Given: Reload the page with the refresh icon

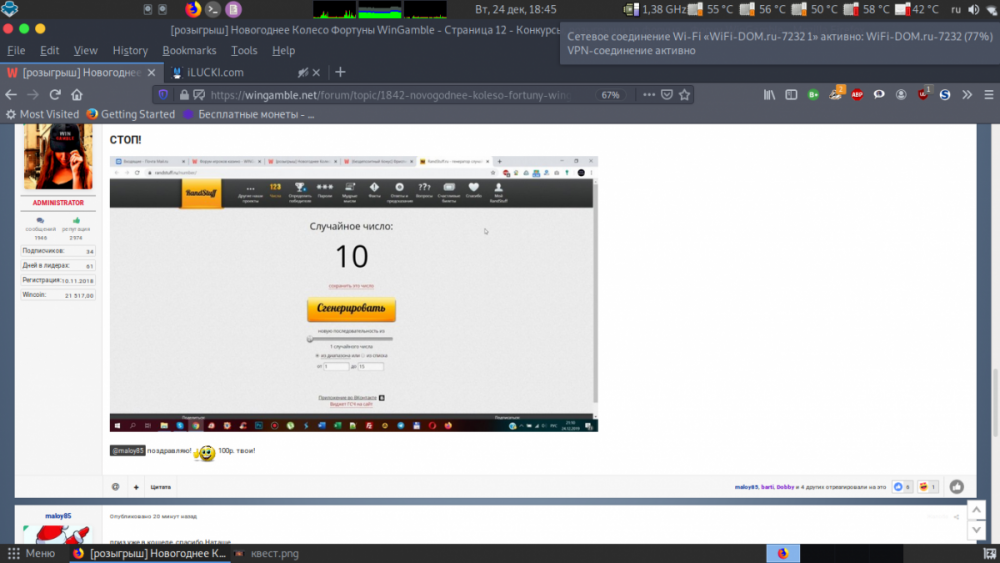Looking at the screenshot, I should pos(55,95).
